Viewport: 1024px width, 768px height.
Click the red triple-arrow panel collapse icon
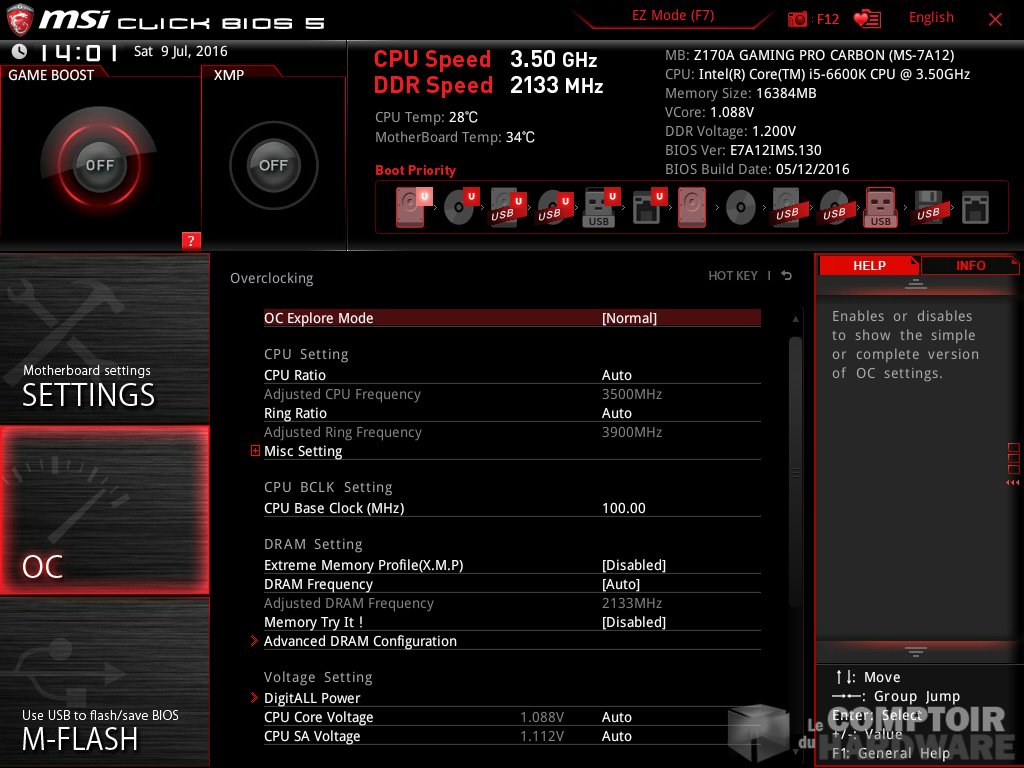pos(1012,483)
